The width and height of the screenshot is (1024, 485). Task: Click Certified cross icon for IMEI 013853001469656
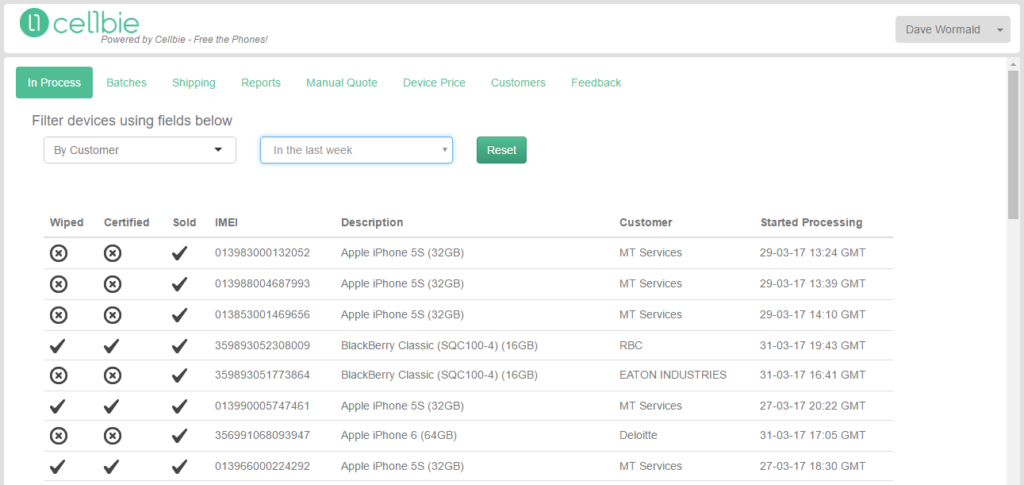pos(112,315)
